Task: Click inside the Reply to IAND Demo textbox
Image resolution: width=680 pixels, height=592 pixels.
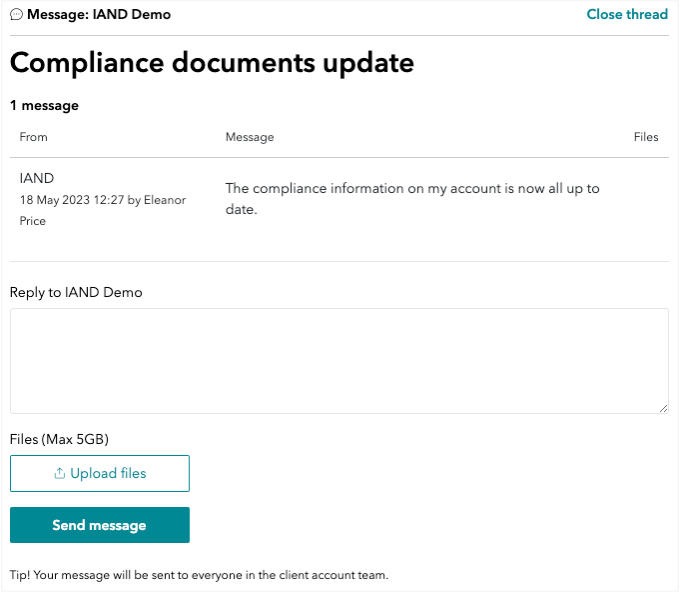Action: coord(339,361)
